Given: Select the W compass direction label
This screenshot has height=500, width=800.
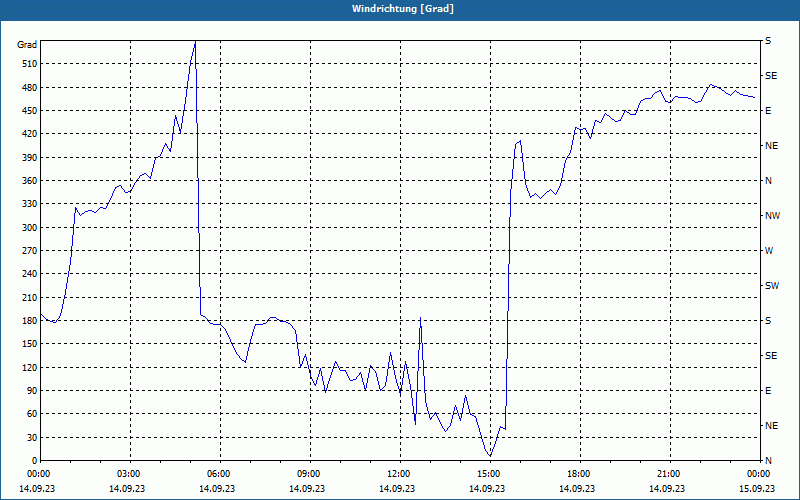Looking at the screenshot, I should click(x=769, y=251).
